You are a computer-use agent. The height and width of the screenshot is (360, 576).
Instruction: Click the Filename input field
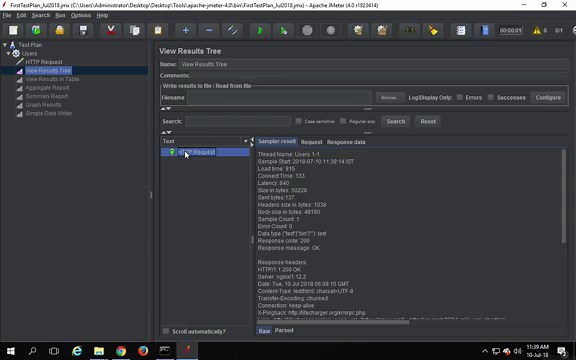(x=279, y=98)
